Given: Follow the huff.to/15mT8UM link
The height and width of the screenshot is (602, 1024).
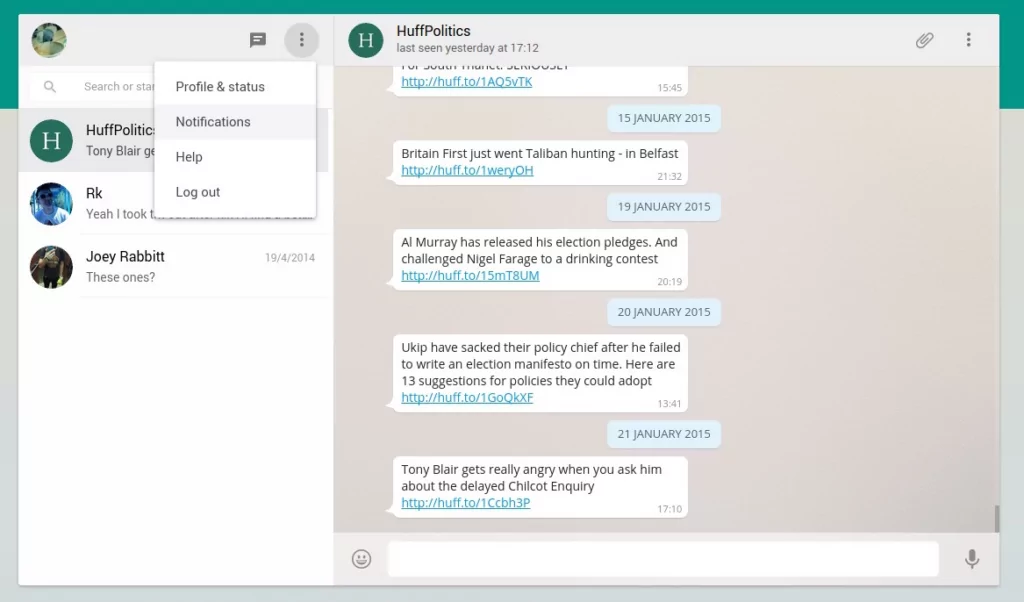Looking at the screenshot, I should pyautogui.click(x=470, y=276).
